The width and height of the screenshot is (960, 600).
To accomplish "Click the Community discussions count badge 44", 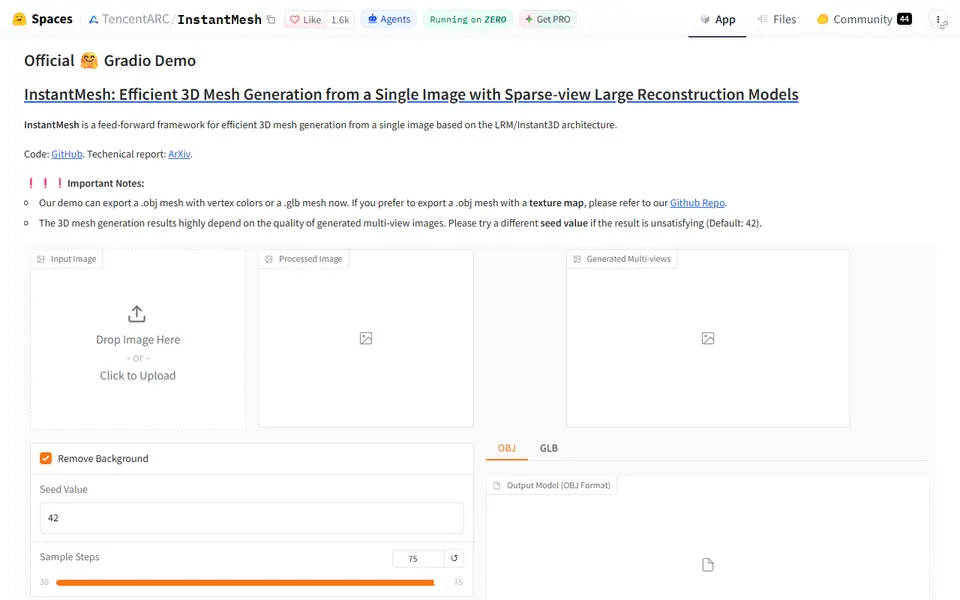I will click(904, 19).
